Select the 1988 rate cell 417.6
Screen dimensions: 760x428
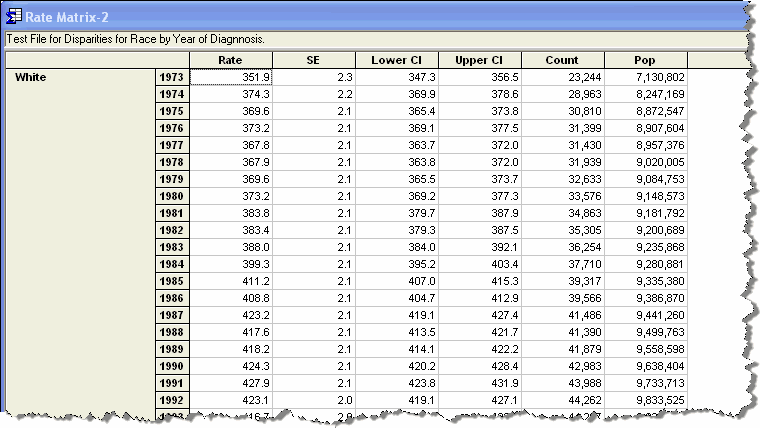[230, 332]
